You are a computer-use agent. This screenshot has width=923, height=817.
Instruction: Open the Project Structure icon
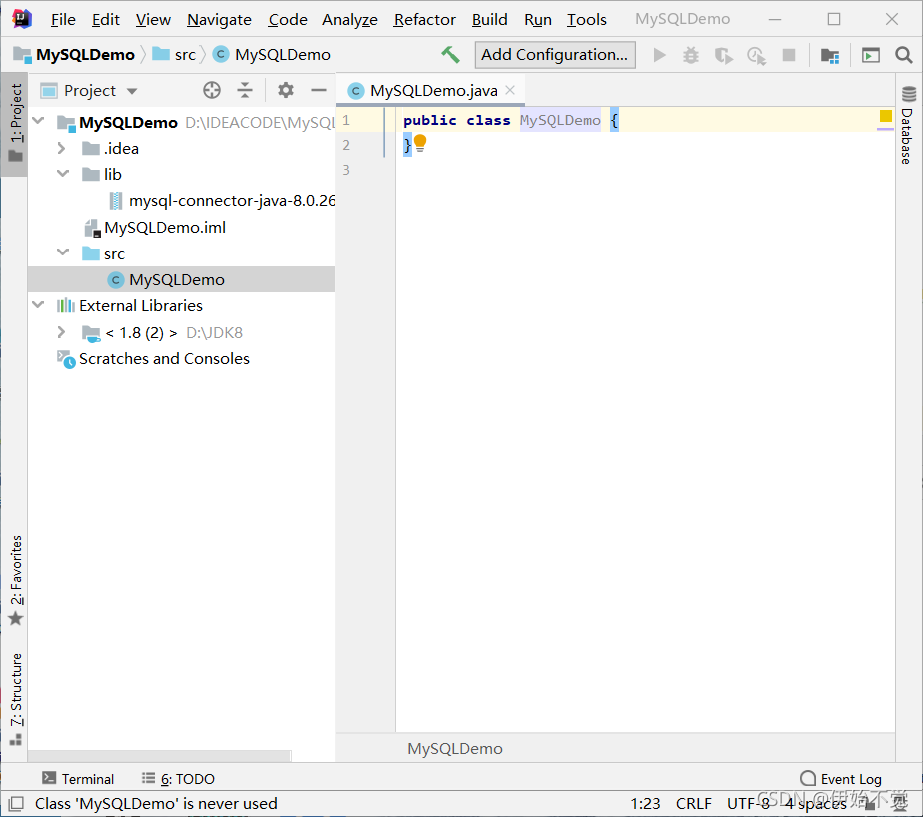click(829, 56)
